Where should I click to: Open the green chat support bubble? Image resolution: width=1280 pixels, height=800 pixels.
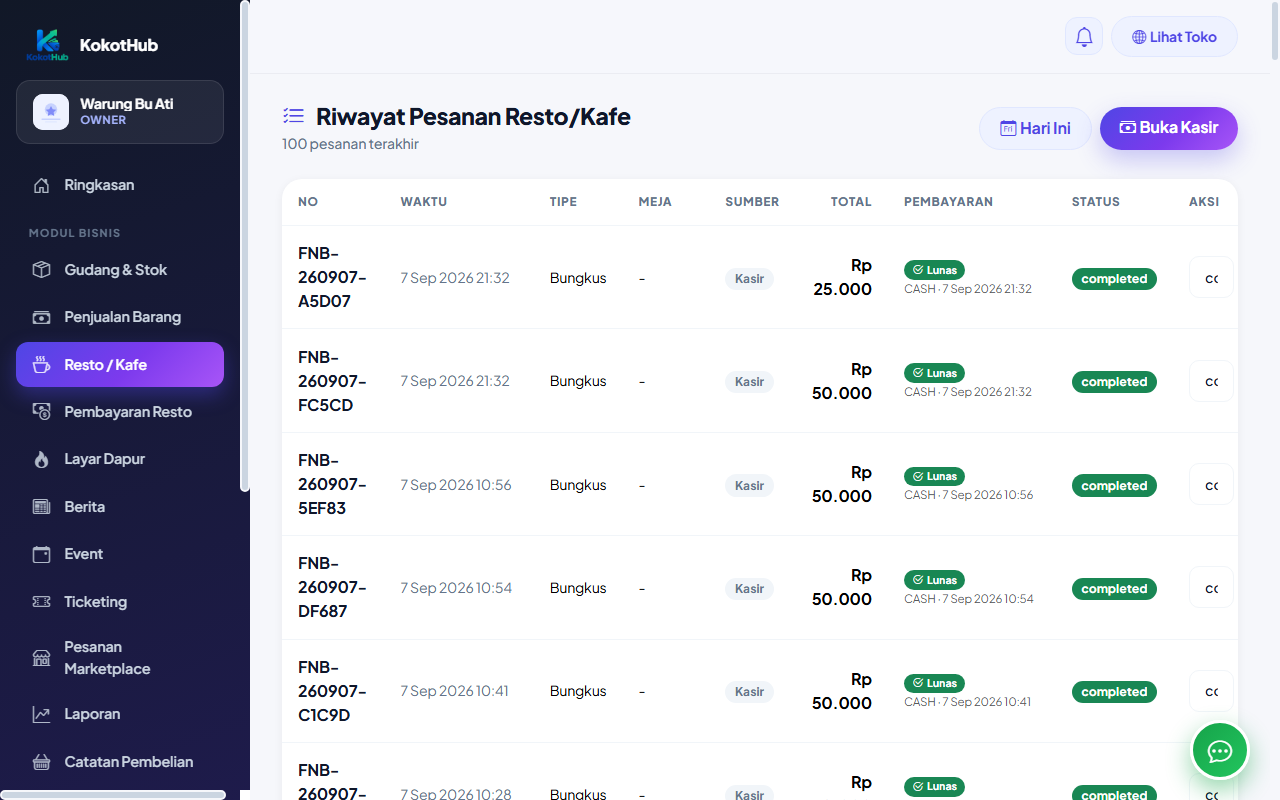[x=1220, y=751]
